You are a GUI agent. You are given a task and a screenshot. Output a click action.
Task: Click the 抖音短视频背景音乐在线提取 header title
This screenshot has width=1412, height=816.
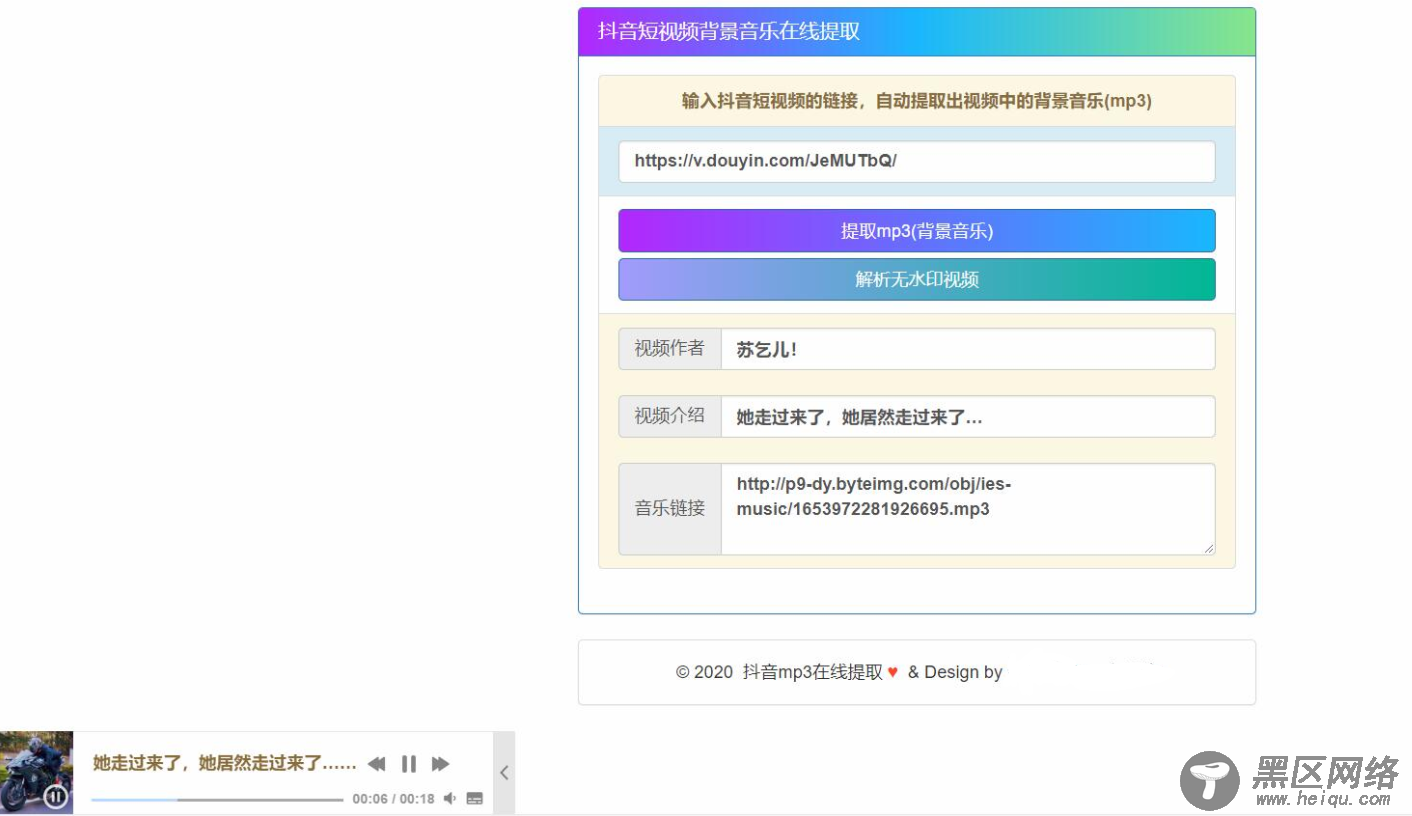(x=729, y=31)
